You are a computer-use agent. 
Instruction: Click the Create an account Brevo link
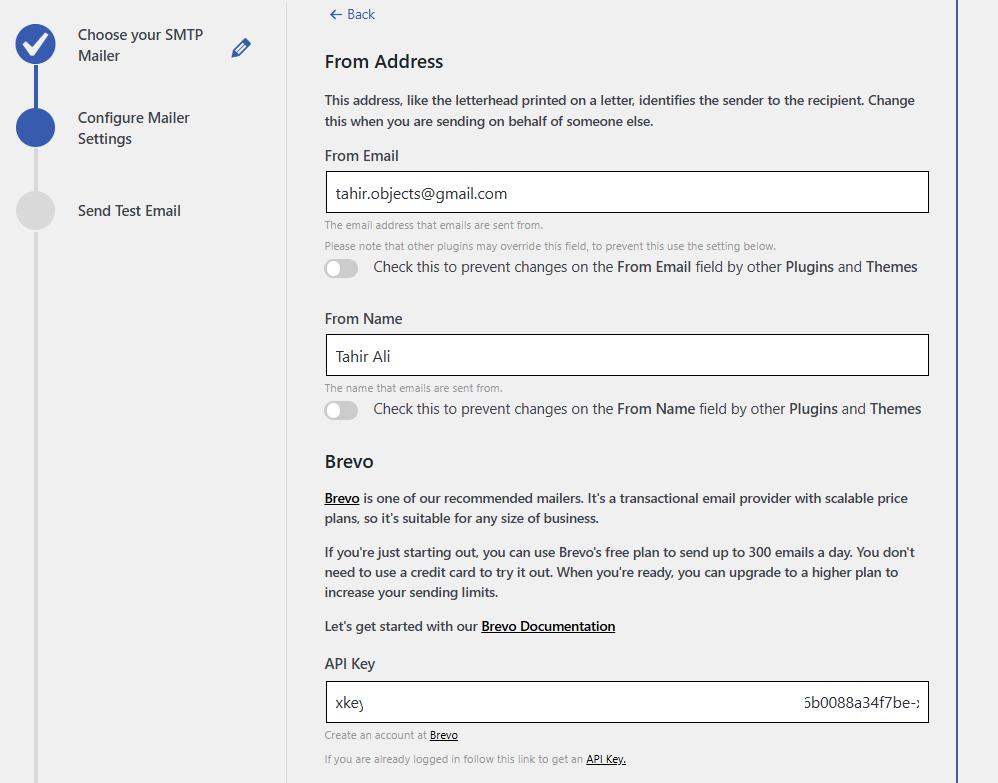point(444,735)
